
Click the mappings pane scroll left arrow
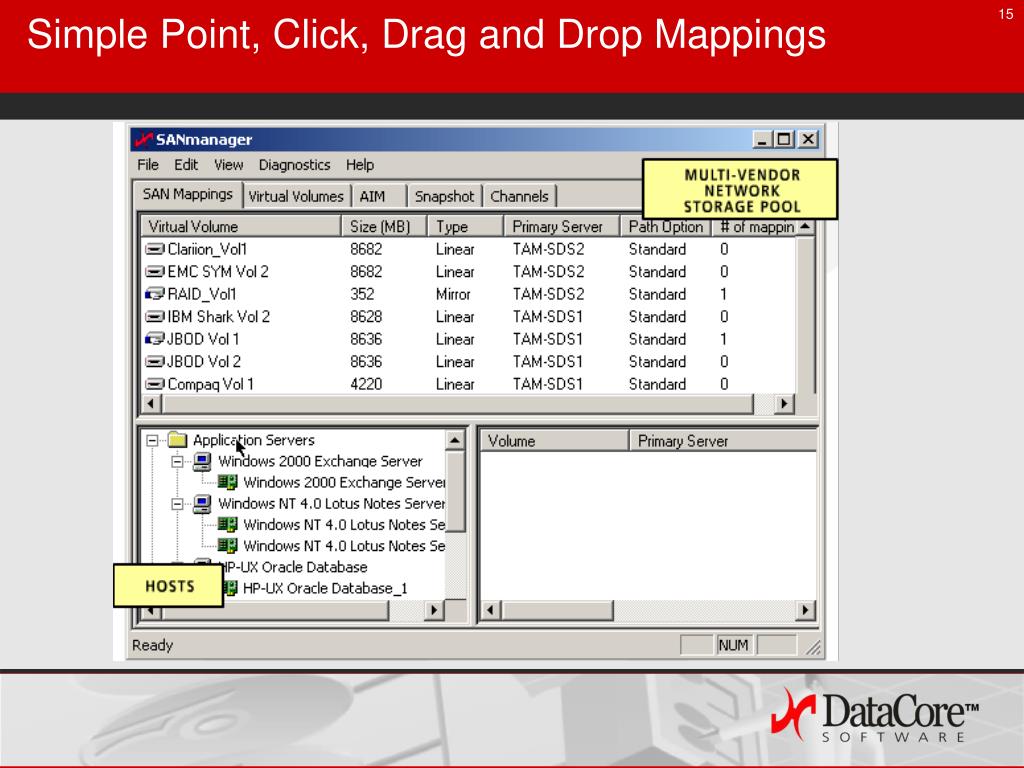click(491, 611)
